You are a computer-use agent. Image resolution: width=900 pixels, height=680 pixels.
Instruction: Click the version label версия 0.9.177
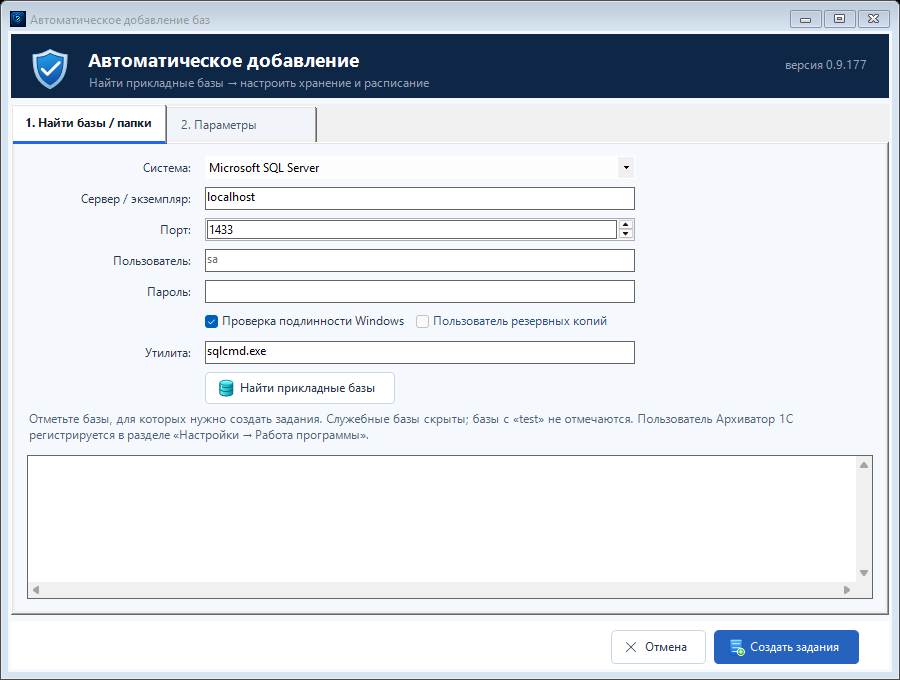point(825,65)
